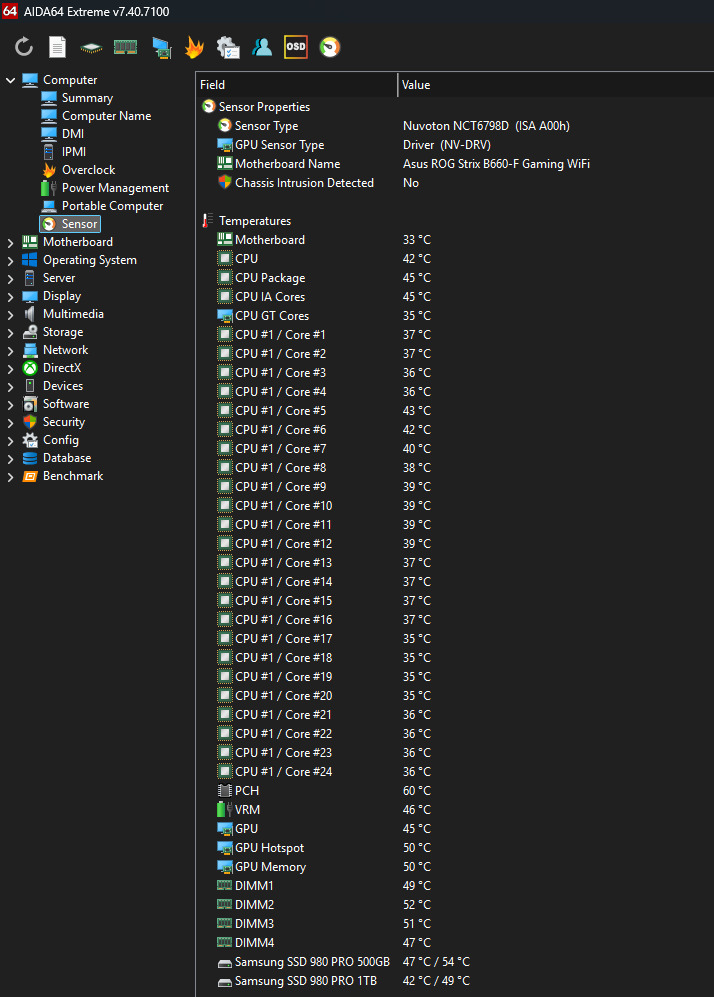The height and width of the screenshot is (997, 714).
Task: Select CPU #1 / Core #24 row
Action: click(455, 771)
